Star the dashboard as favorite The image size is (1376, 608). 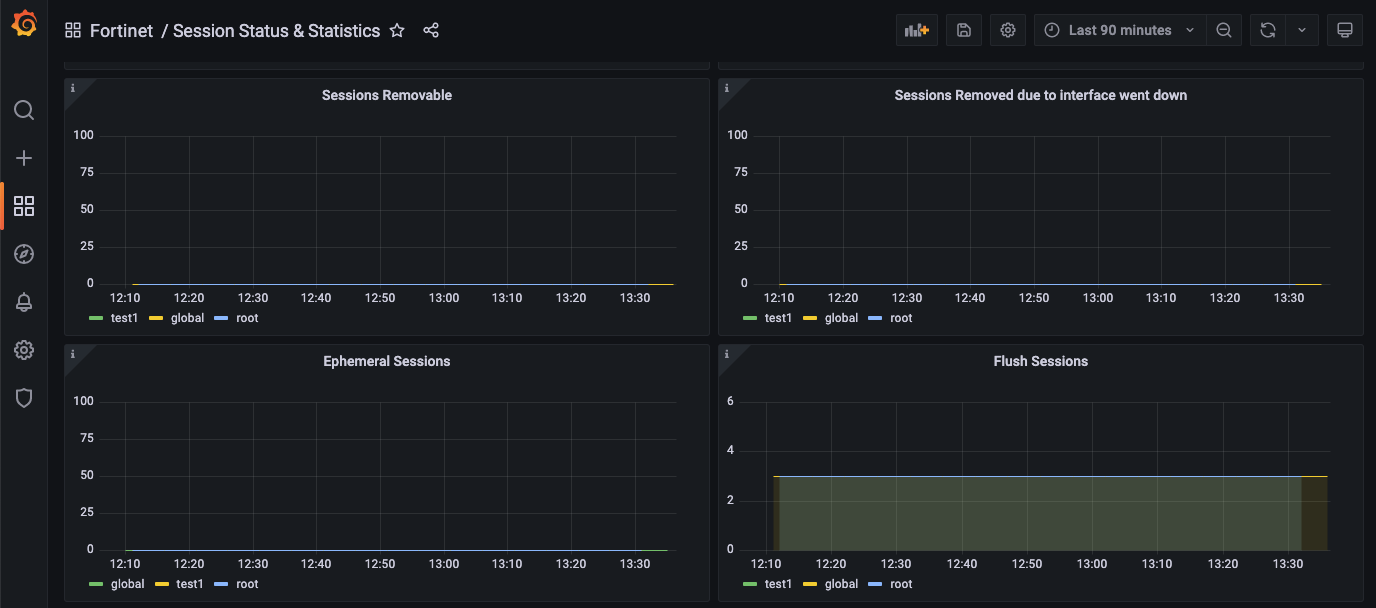(397, 31)
